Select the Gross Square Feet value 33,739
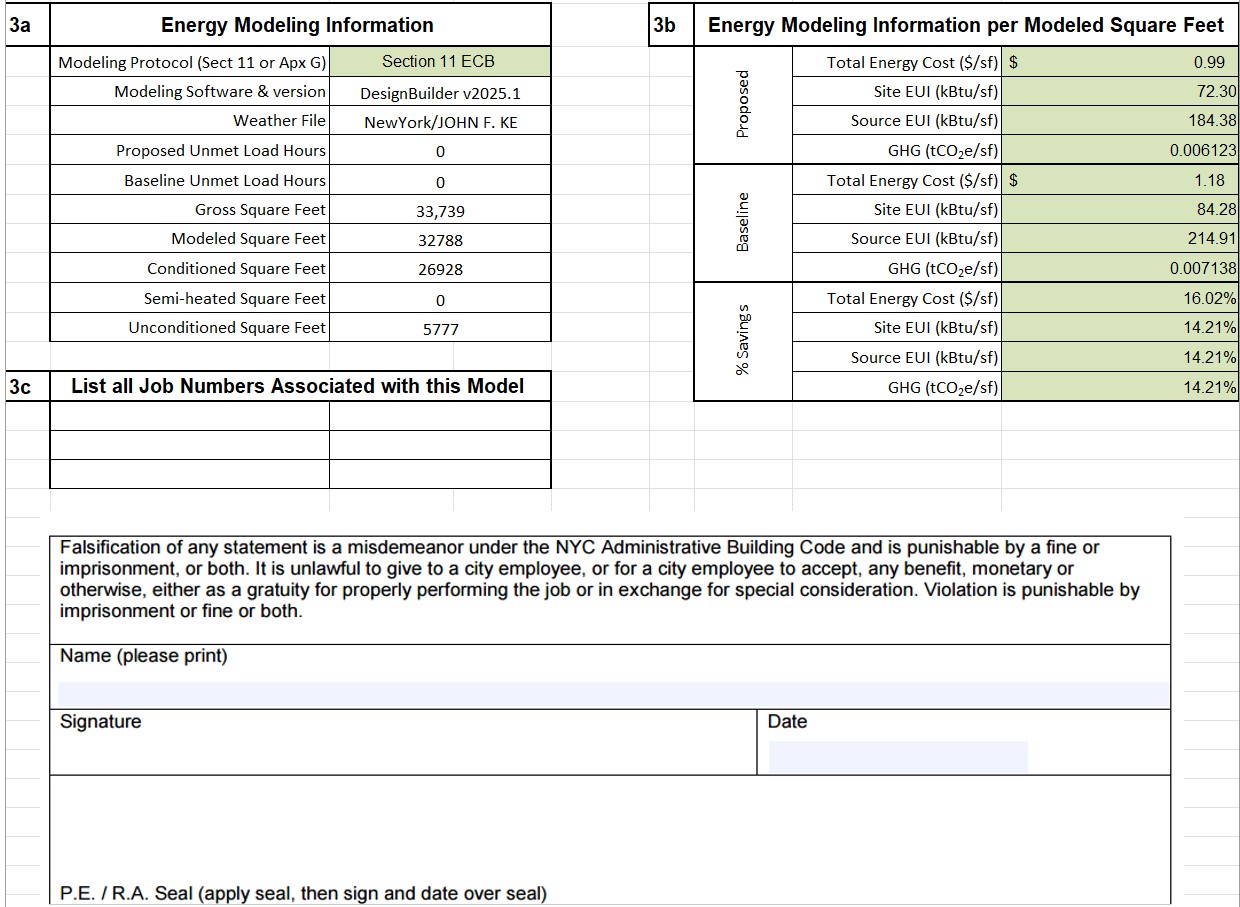The height and width of the screenshot is (907, 1240). coord(440,210)
